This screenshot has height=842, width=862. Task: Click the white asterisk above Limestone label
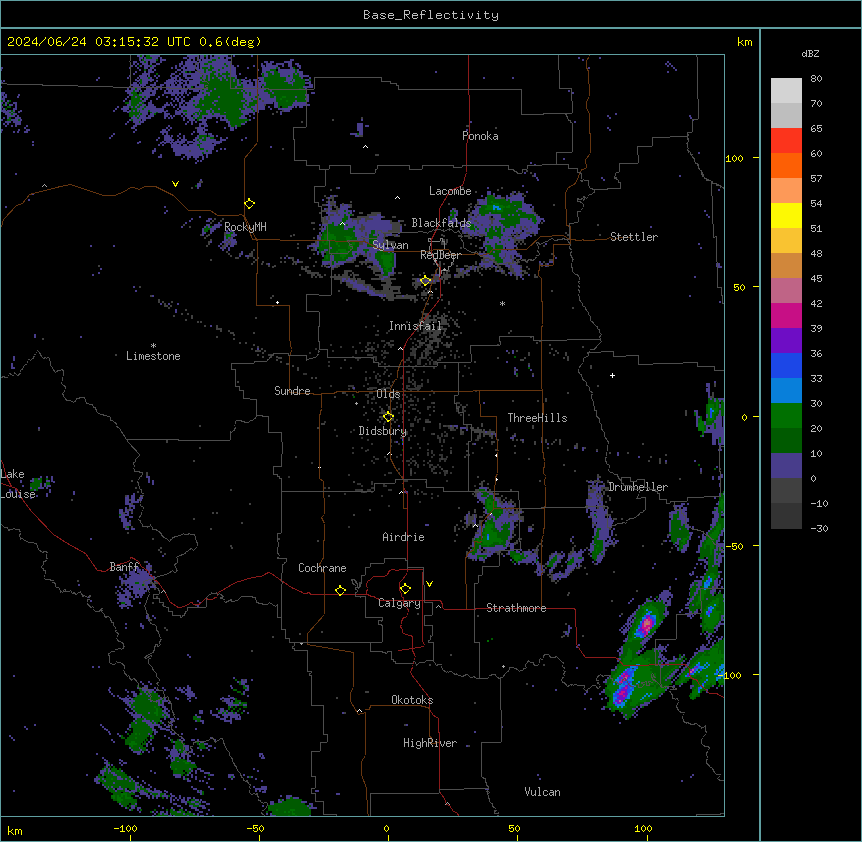click(153, 346)
